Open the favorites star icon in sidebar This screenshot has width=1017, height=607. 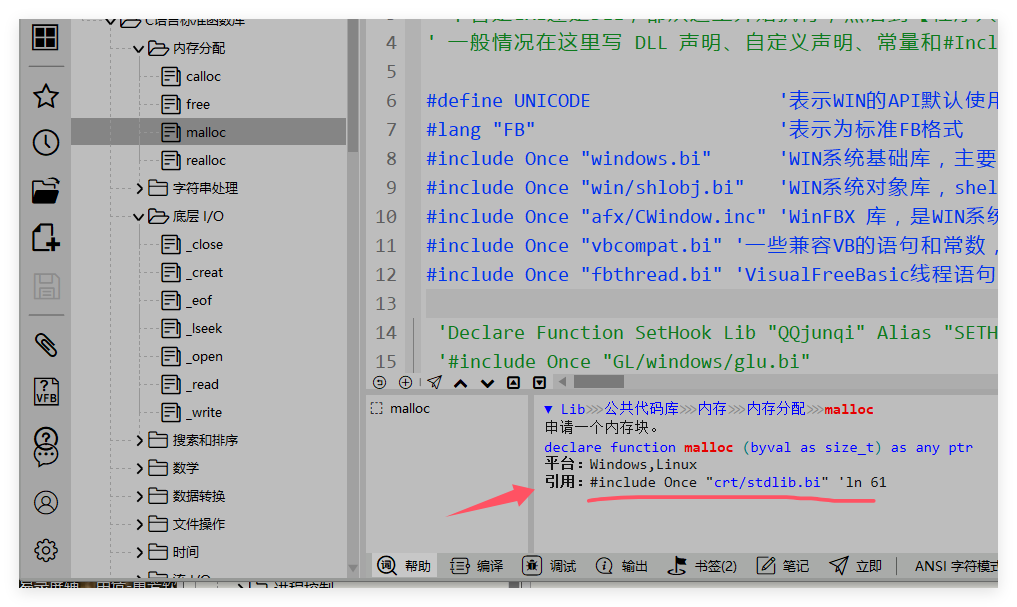(x=46, y=96)
